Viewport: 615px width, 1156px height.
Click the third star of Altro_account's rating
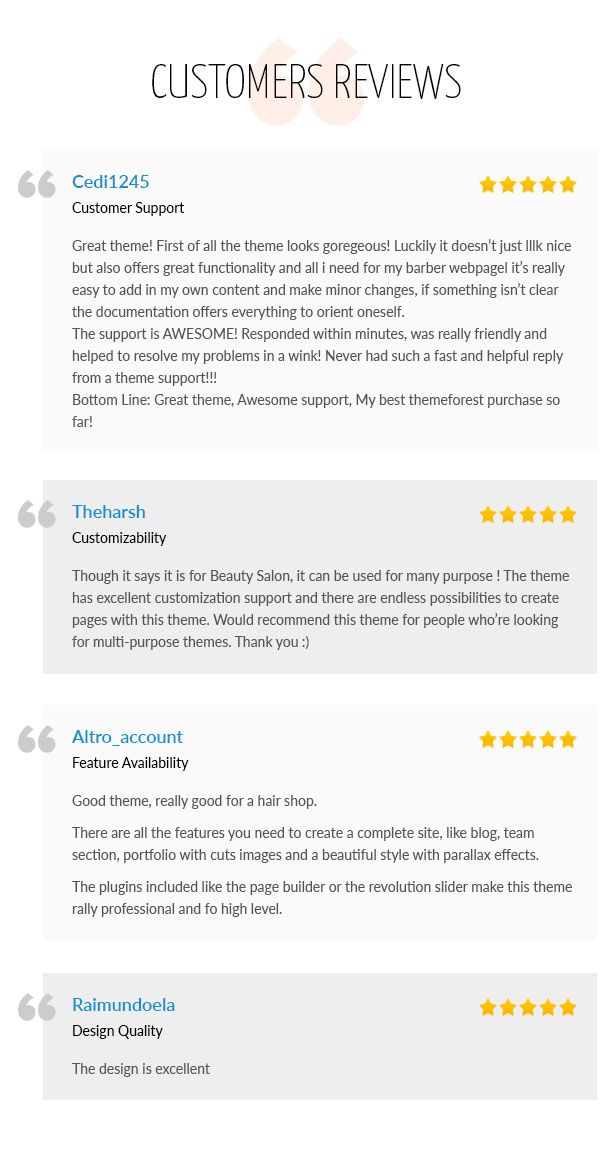(x=528, y=739)
